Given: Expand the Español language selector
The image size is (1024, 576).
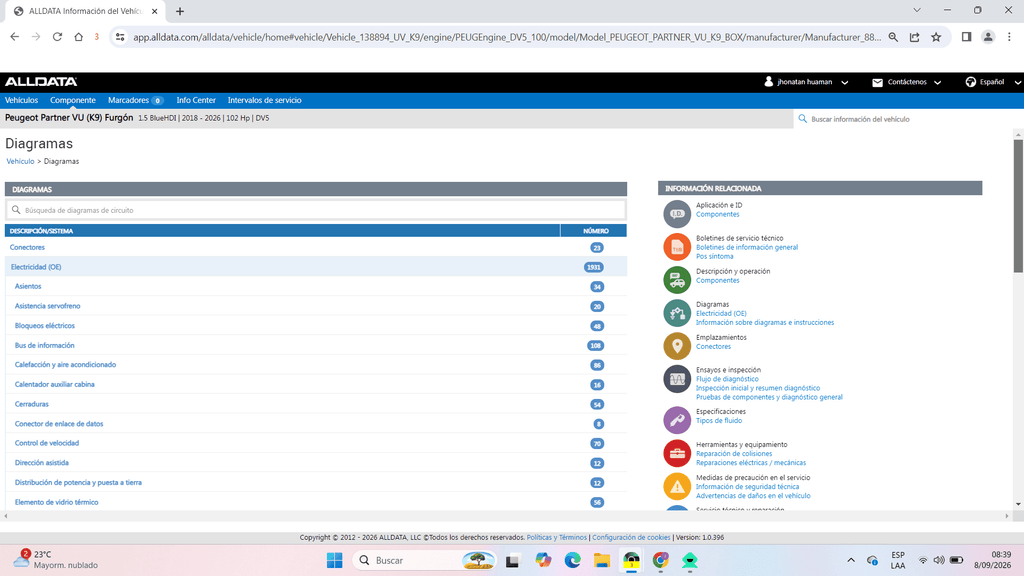Looking at the screenshot, I should [x=993, y=82].
